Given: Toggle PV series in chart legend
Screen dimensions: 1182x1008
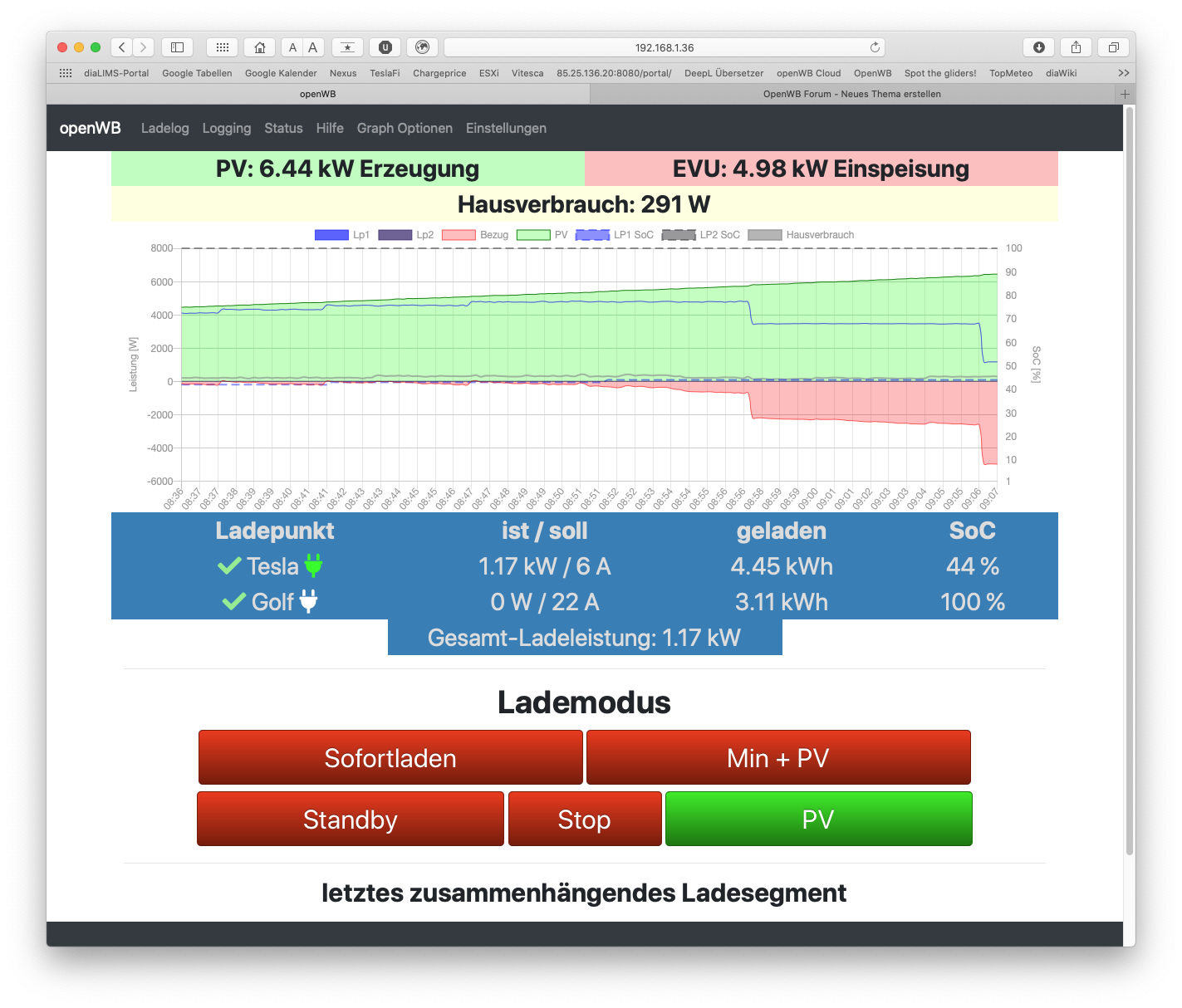Looking at the screenshot, I should coord(542,235).
